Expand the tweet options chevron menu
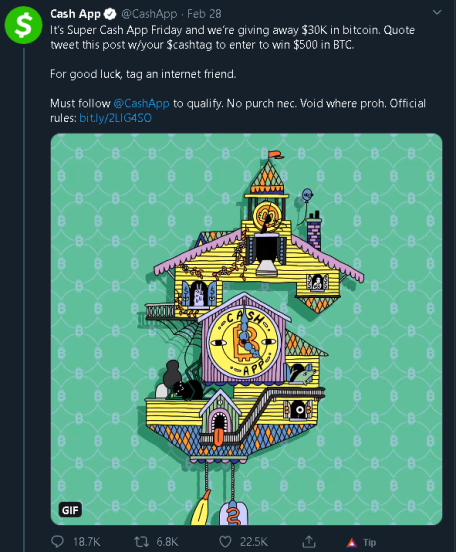 tap(437, 13)
